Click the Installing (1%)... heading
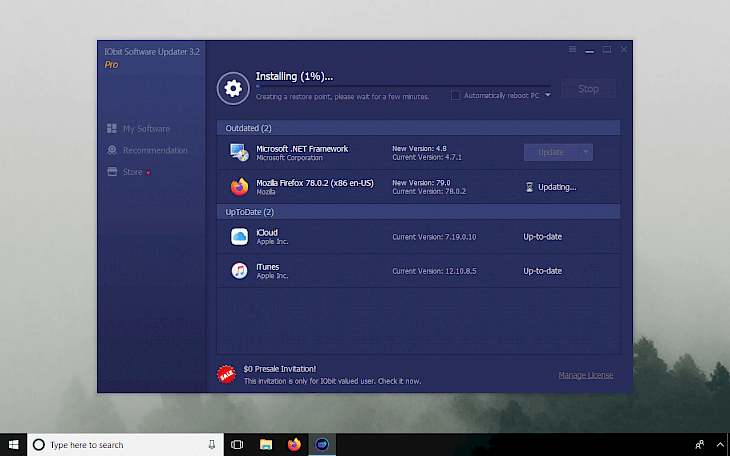730x456 pixels. coord(294,76)
